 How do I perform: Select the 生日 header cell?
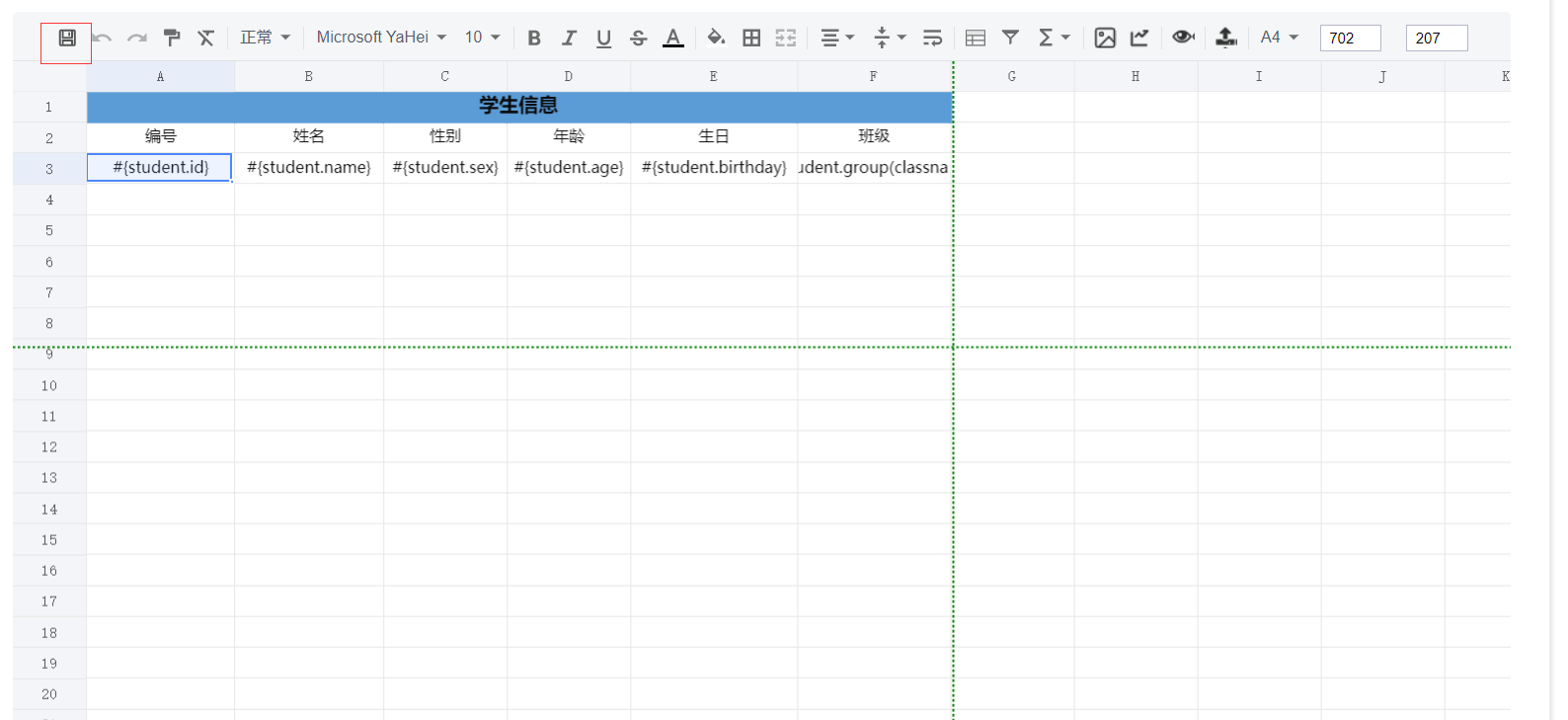pyautogui.click(x=714, y=137)
